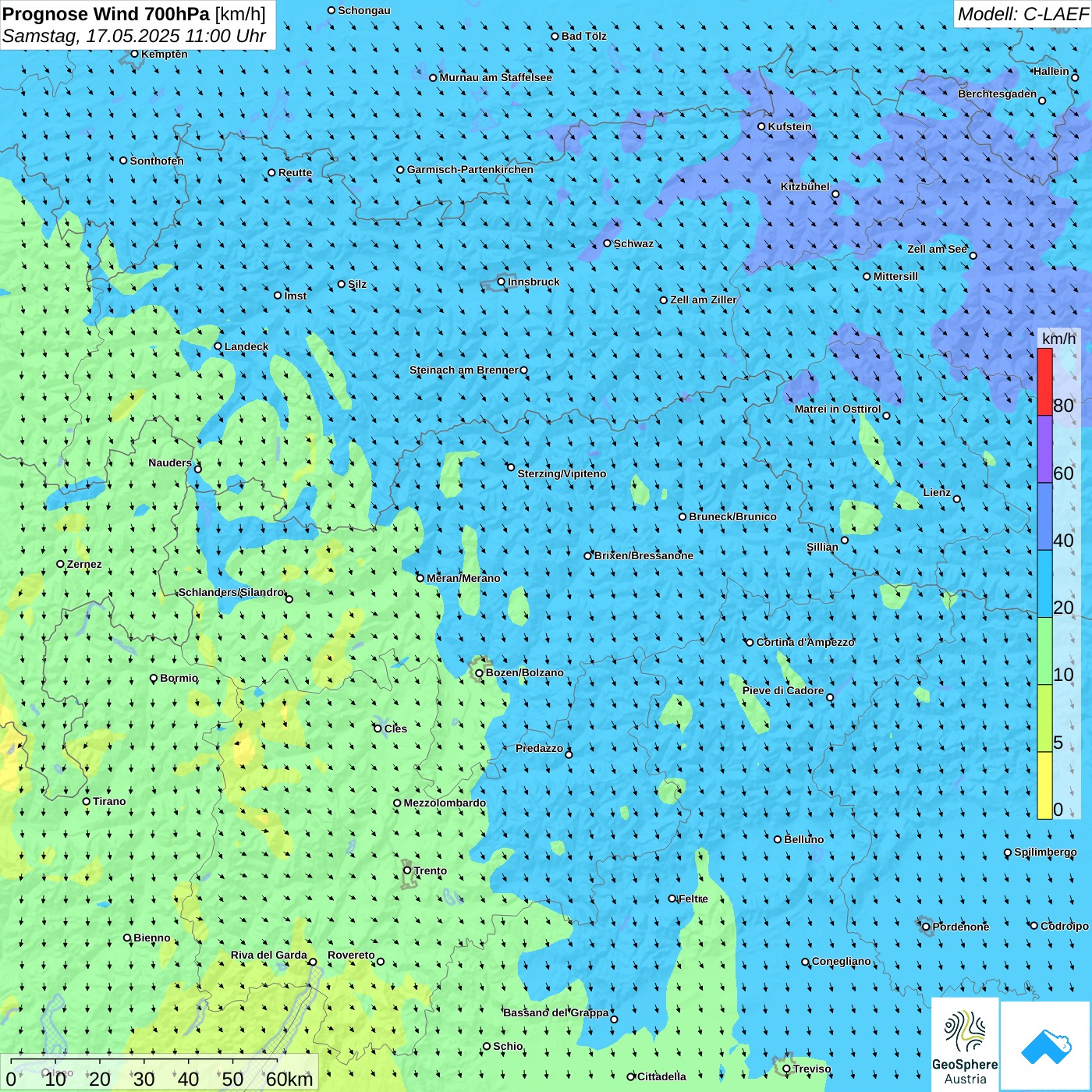The image size is (1092, 1092).
Task: Click the '60km' distance scale label
Action: point(289,1079)
